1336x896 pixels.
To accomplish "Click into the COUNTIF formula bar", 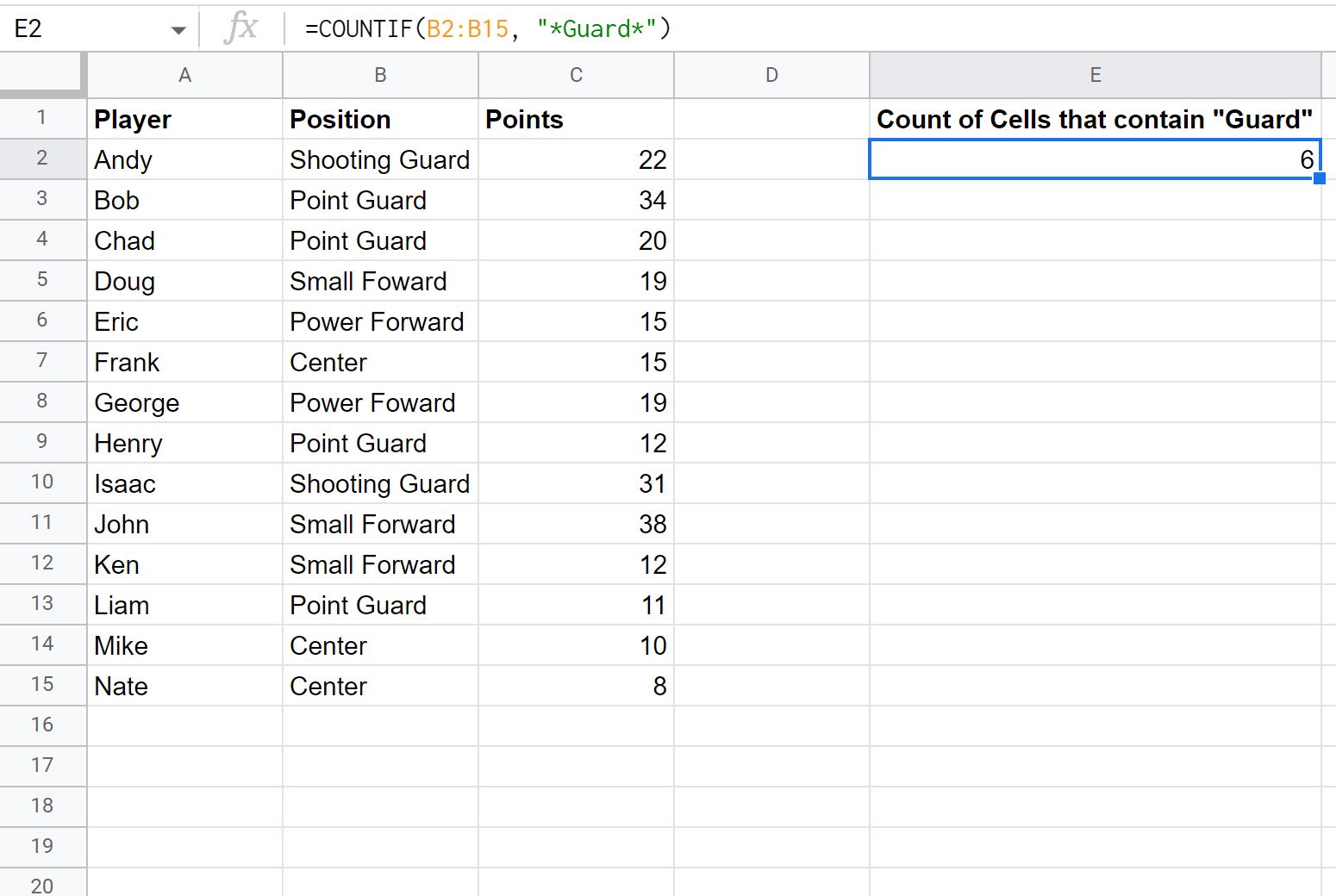I will point(810,28).
